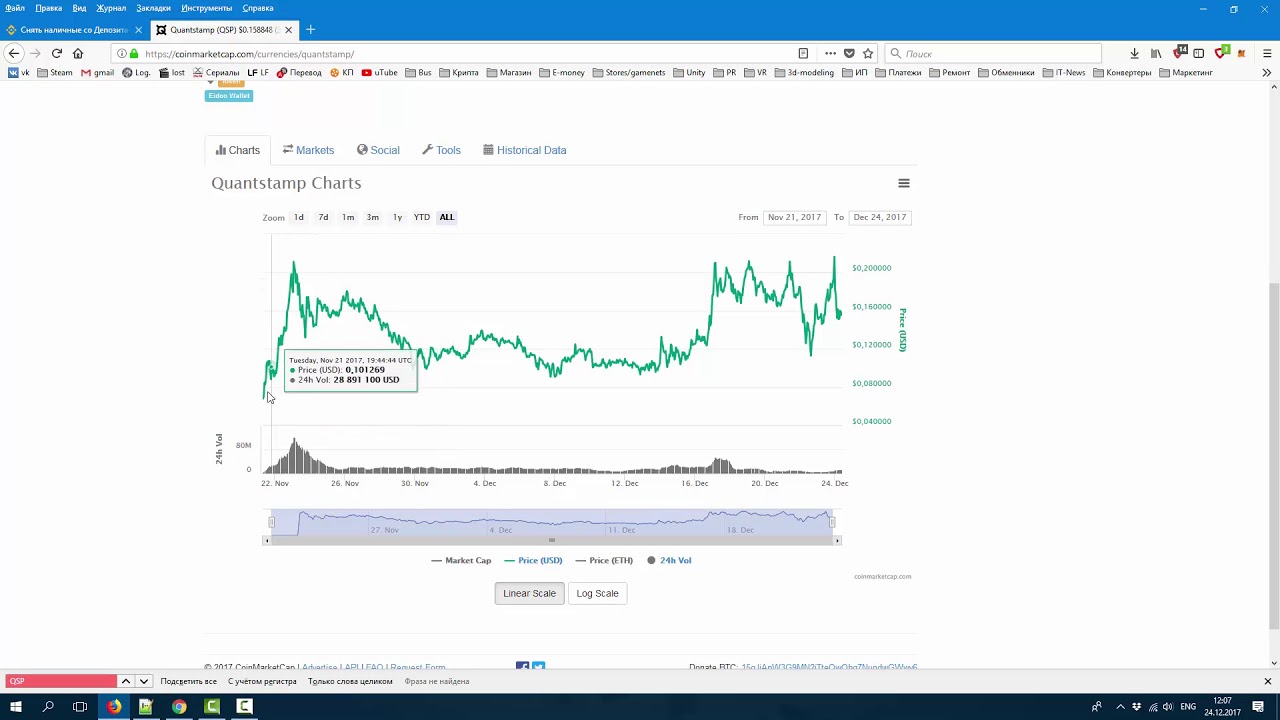Open Windows search from taskbar
The image size is (1280, 720).
click(x=47, y=706)
